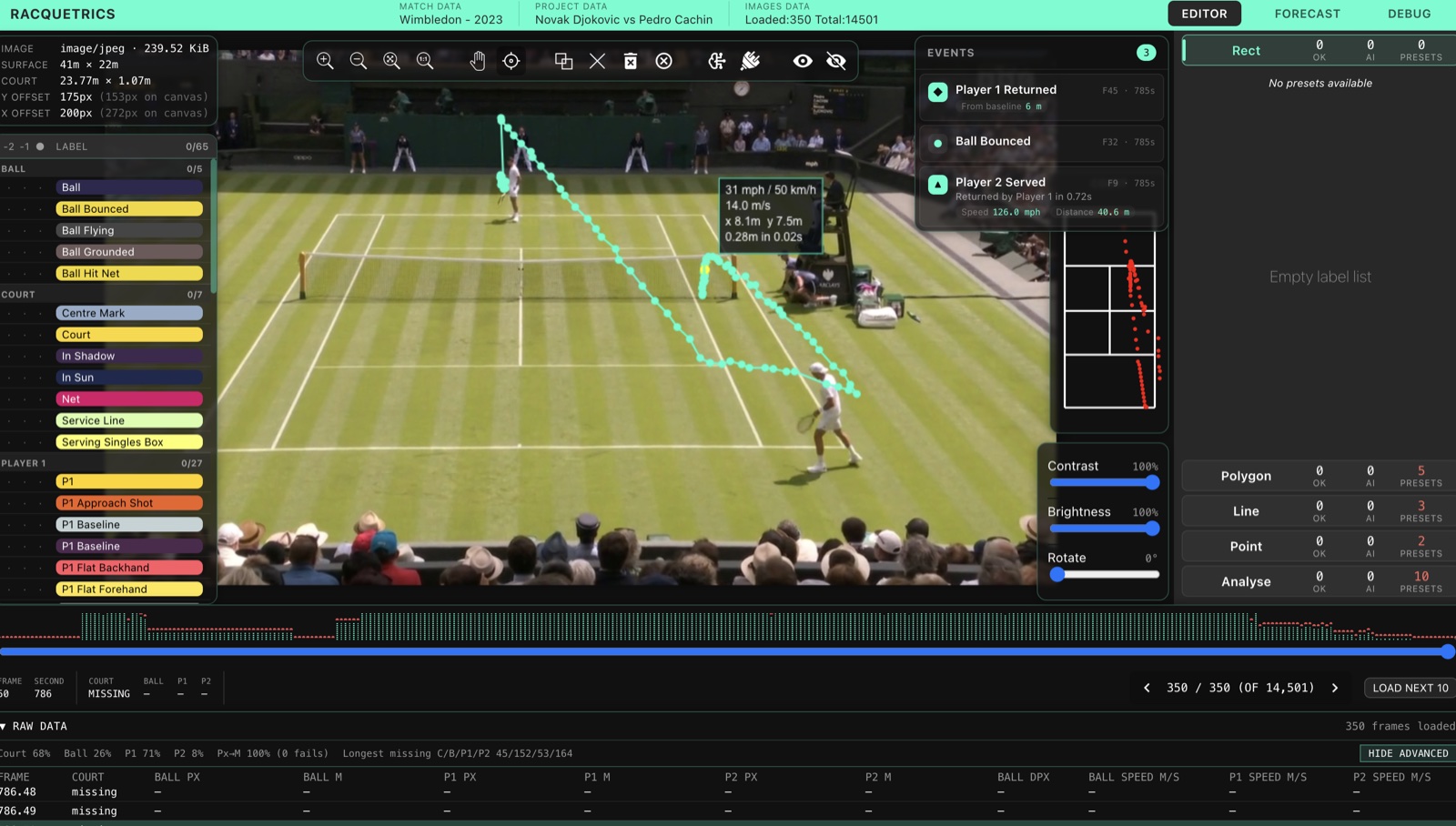1456x826 pixels.
Task: Open the Player 1 Returned event
Action: click(x=1041, y=97)
